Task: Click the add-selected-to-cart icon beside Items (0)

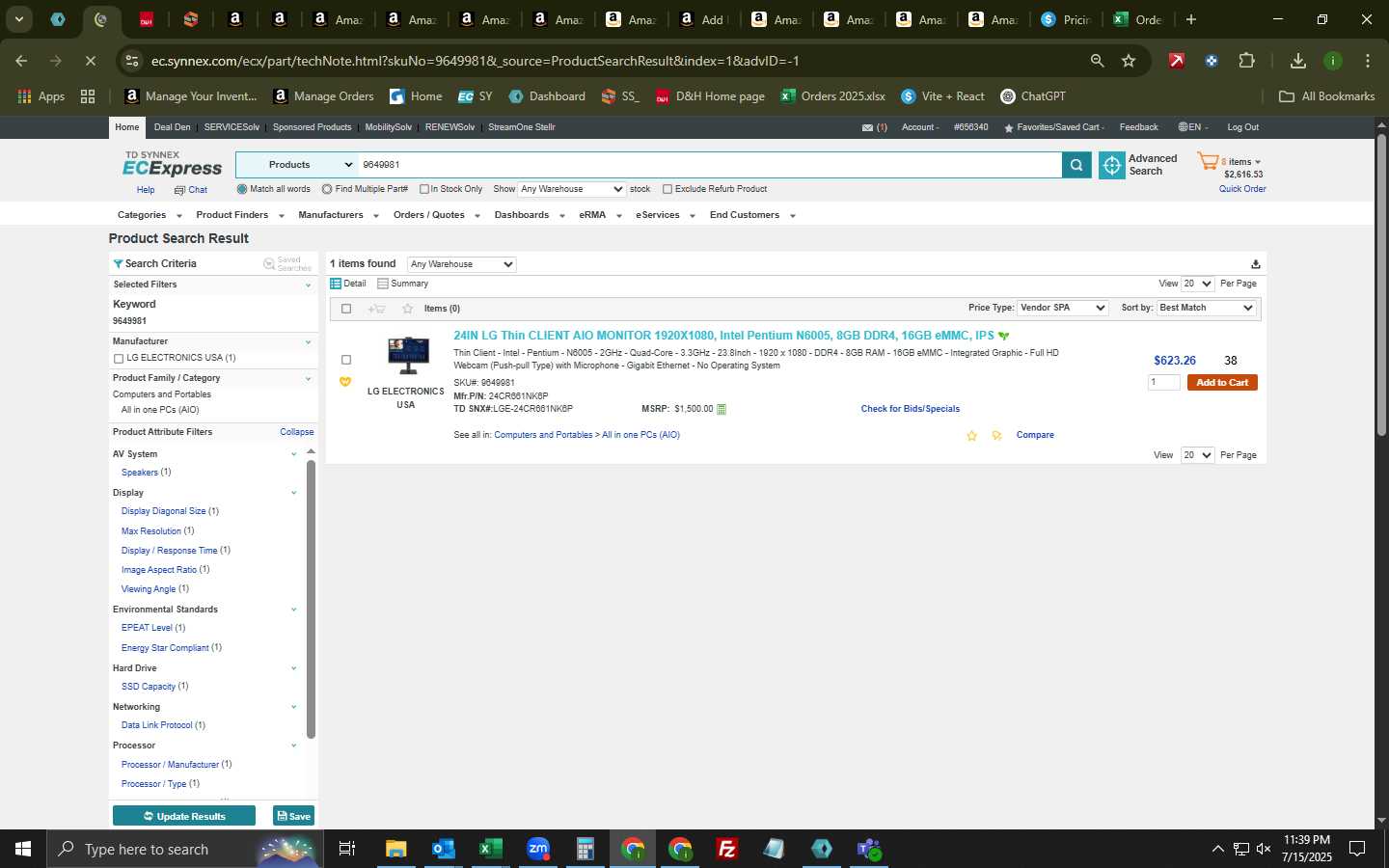Action: [376, 309]
